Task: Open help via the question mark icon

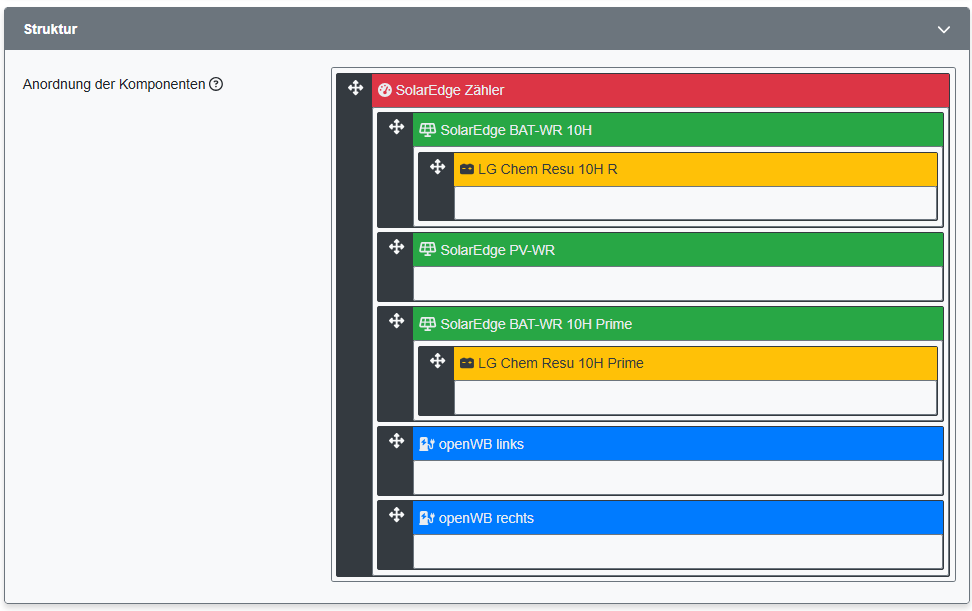Action: 216,85
